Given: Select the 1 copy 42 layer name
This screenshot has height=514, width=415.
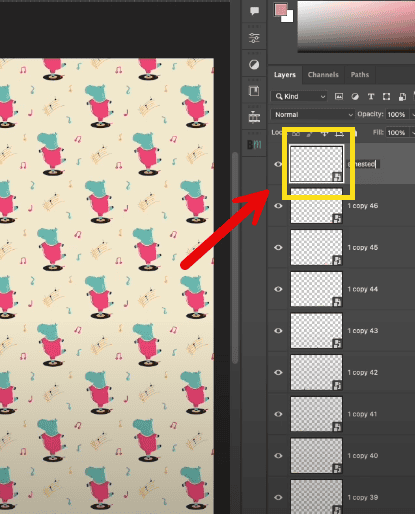Looking at the screenshot, I should click(x=363, y=373).
